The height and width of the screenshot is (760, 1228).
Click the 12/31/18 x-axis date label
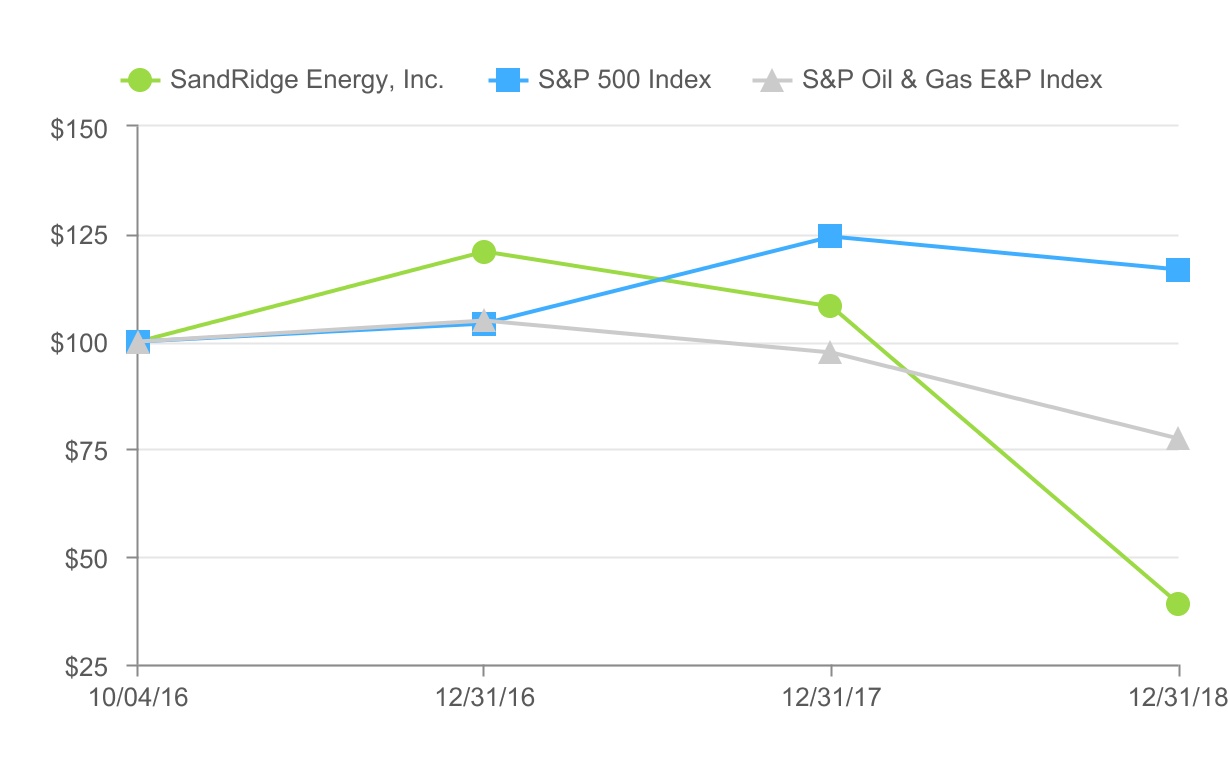[1176, 699]
